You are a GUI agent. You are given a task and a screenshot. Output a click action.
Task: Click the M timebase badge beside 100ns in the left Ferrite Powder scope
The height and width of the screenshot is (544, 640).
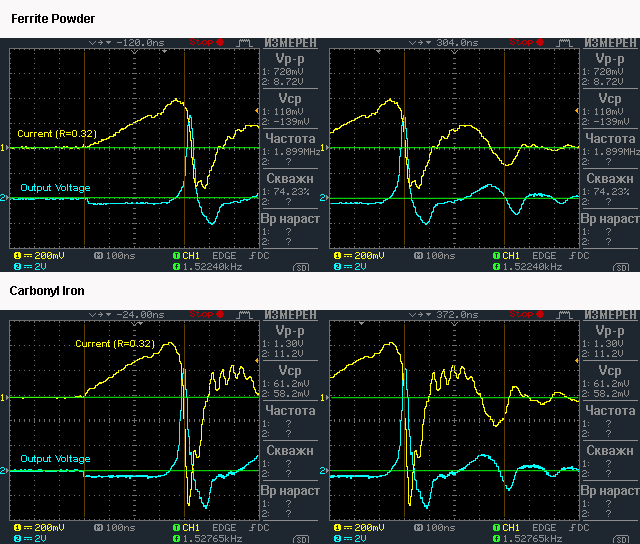click(98, 256)
